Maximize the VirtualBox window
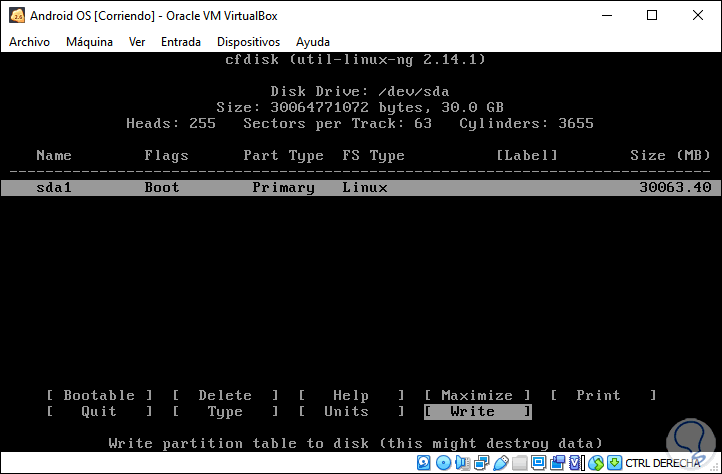 click(652, 15)
